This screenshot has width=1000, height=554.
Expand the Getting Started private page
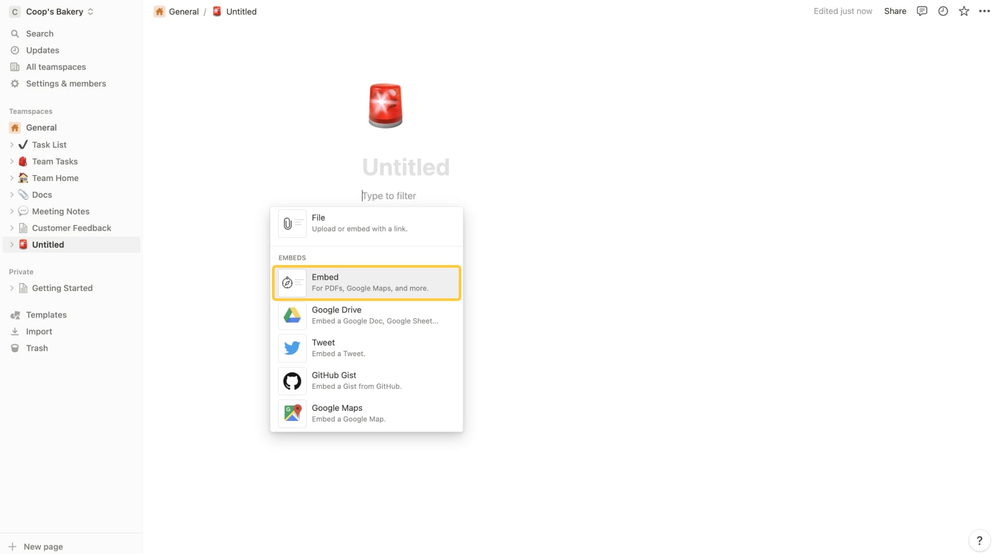point(12,288)
